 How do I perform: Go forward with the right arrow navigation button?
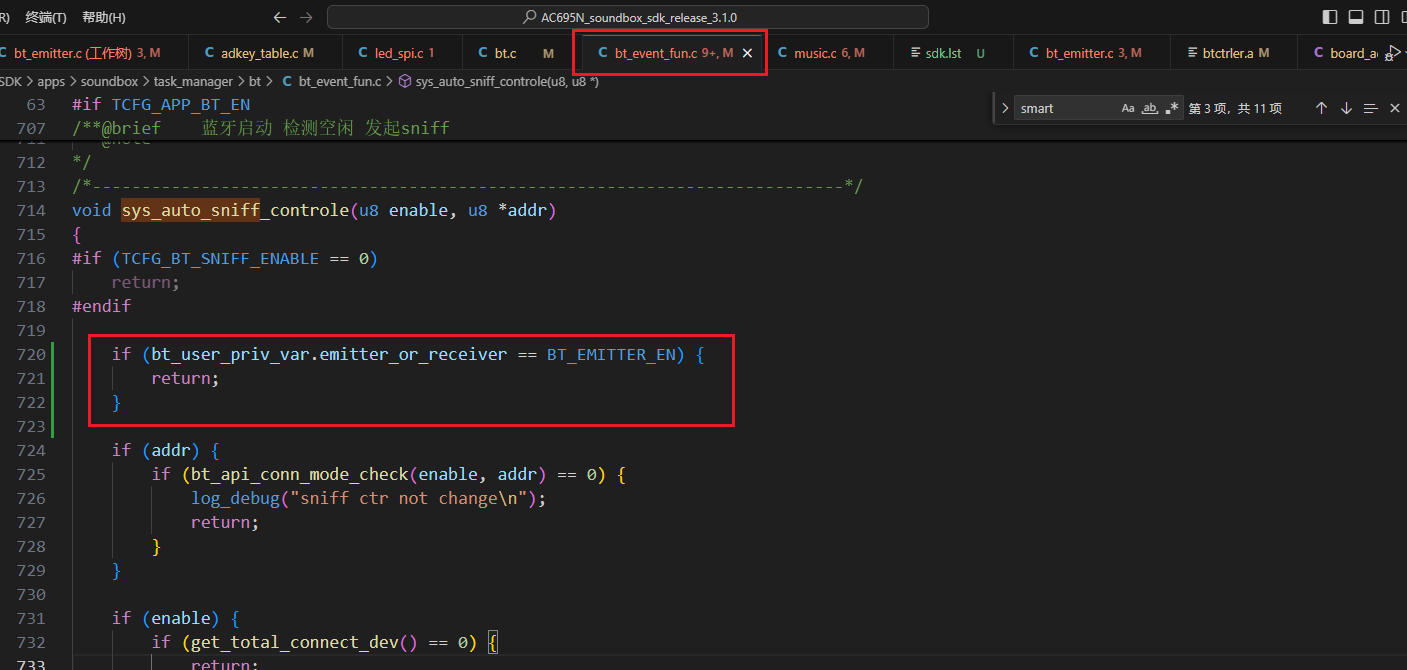click(306, 17)
